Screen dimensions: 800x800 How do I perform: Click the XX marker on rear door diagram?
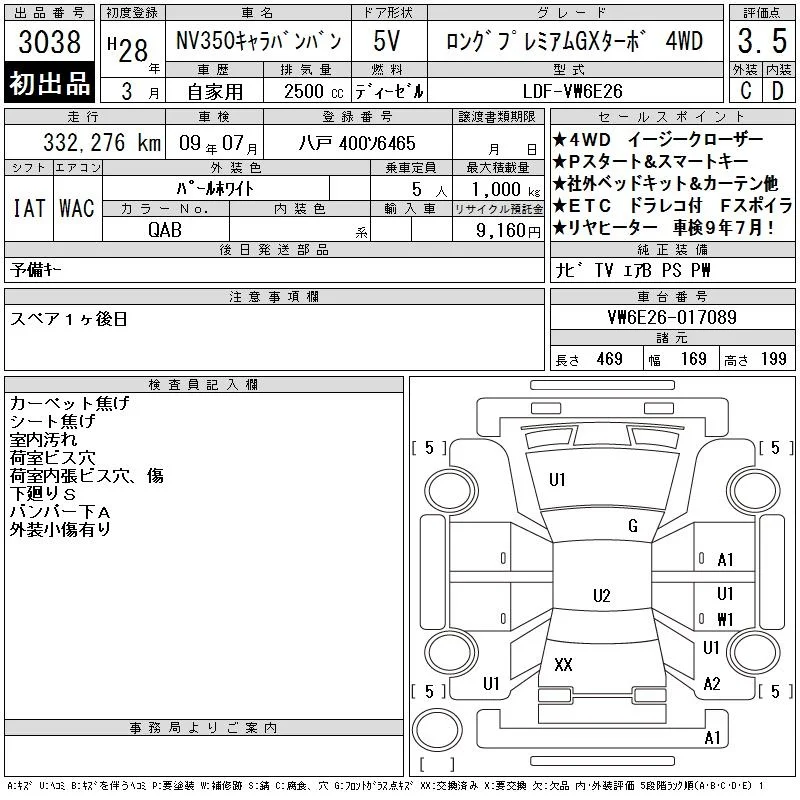click(x=563, y=665)
